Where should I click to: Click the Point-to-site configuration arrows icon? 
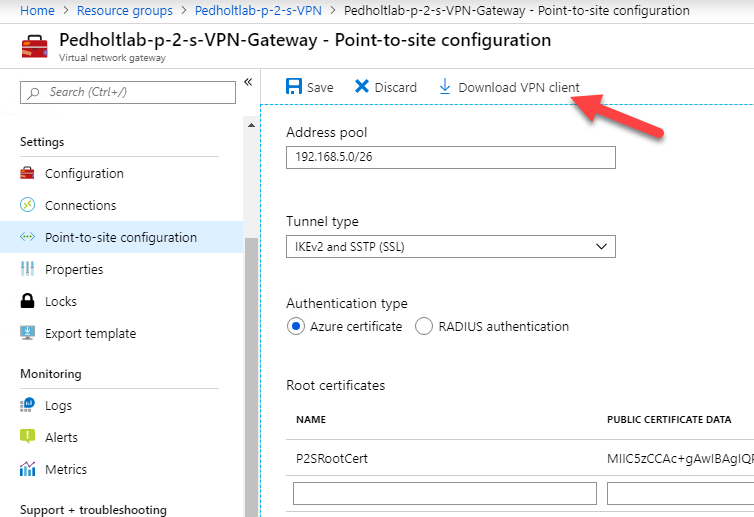tap(27, 237)
